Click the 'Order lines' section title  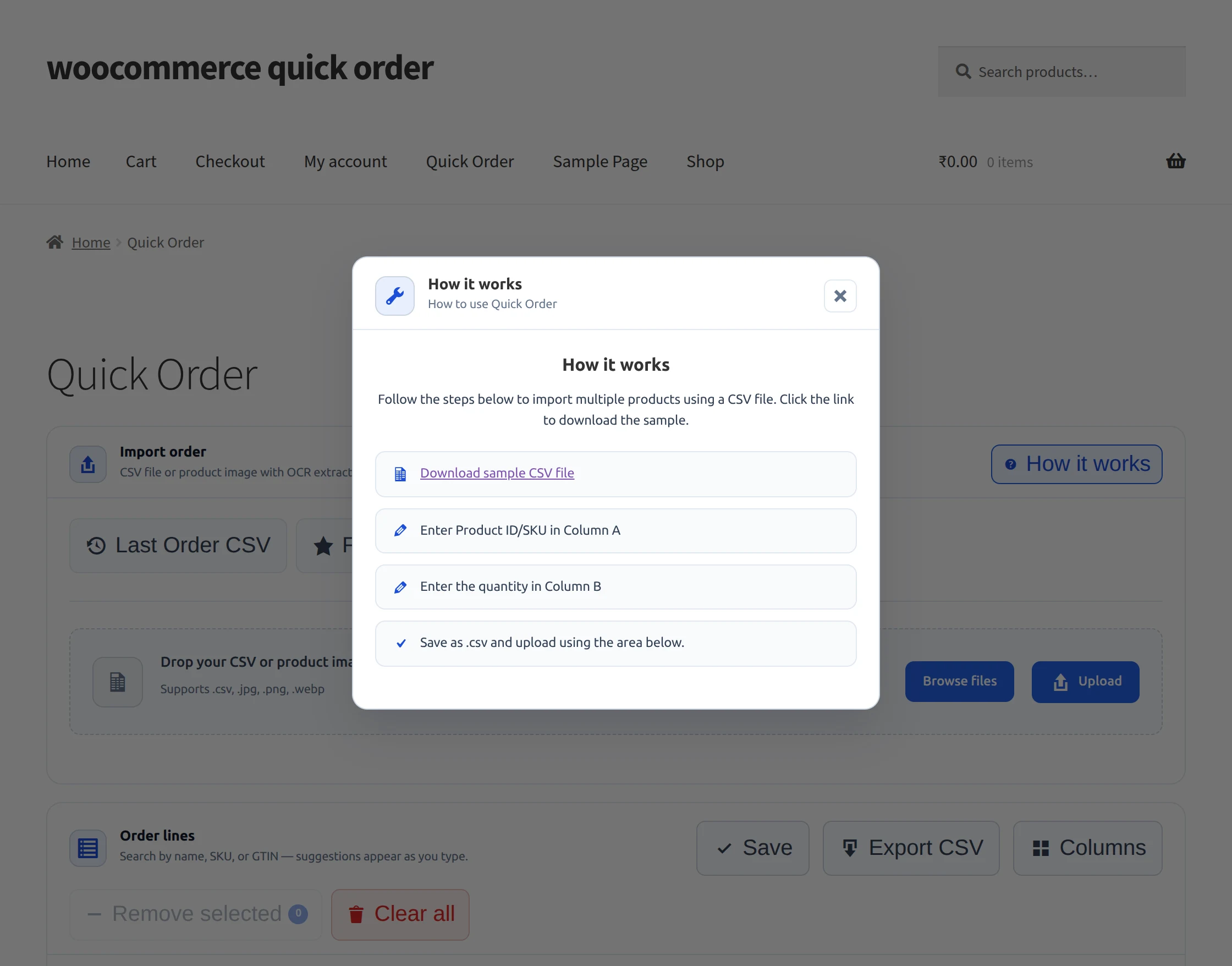pos(157,836)
